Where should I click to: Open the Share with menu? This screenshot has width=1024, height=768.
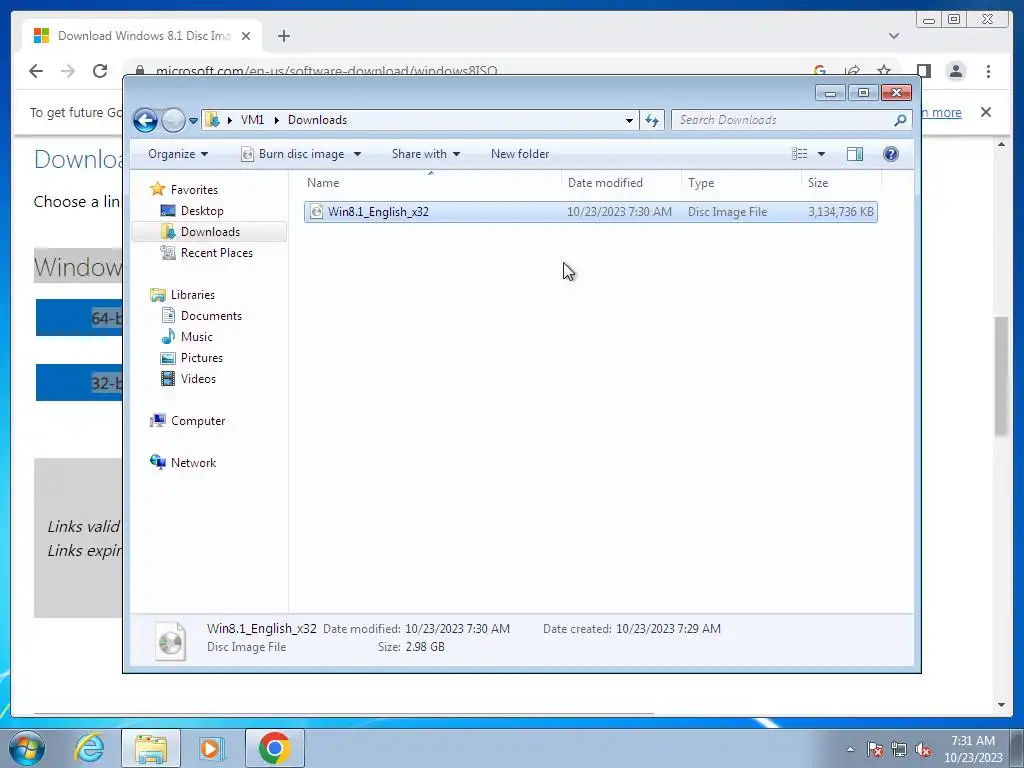tap(426, 154)
